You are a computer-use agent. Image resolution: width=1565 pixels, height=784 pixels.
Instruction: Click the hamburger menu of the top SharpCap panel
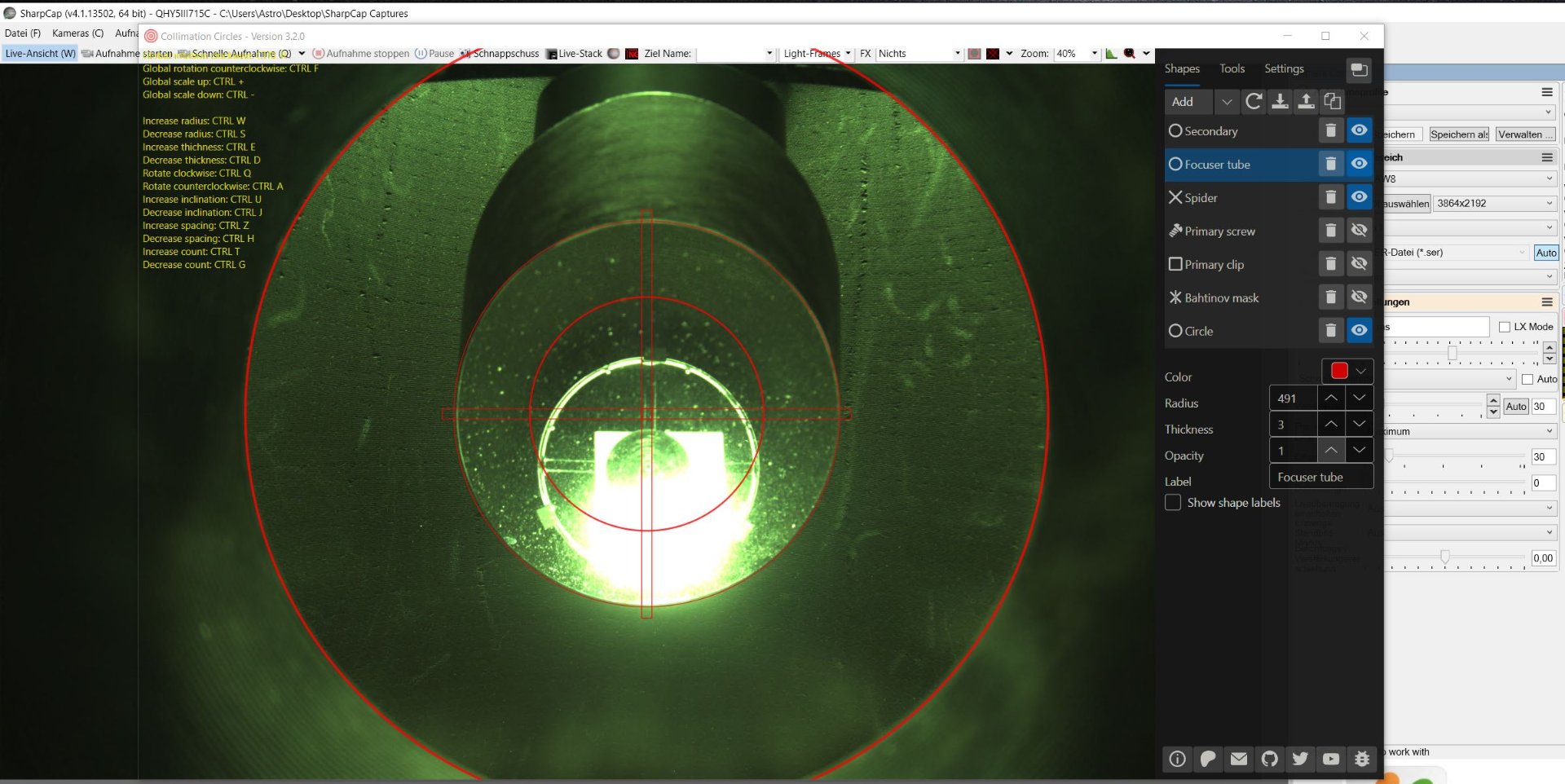pyautogui.click(x=1547, y=92)
